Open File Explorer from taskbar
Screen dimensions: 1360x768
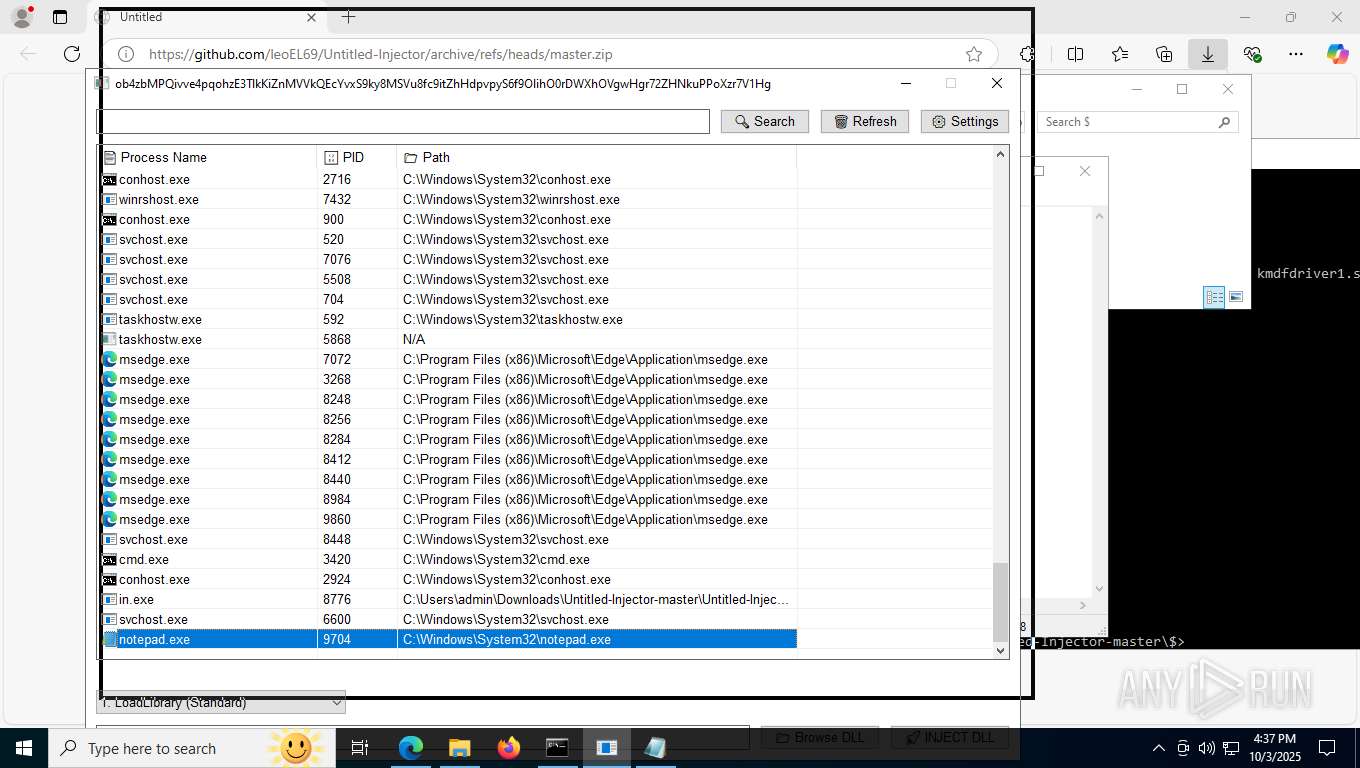pyautogui.click(x=459, y=748)
